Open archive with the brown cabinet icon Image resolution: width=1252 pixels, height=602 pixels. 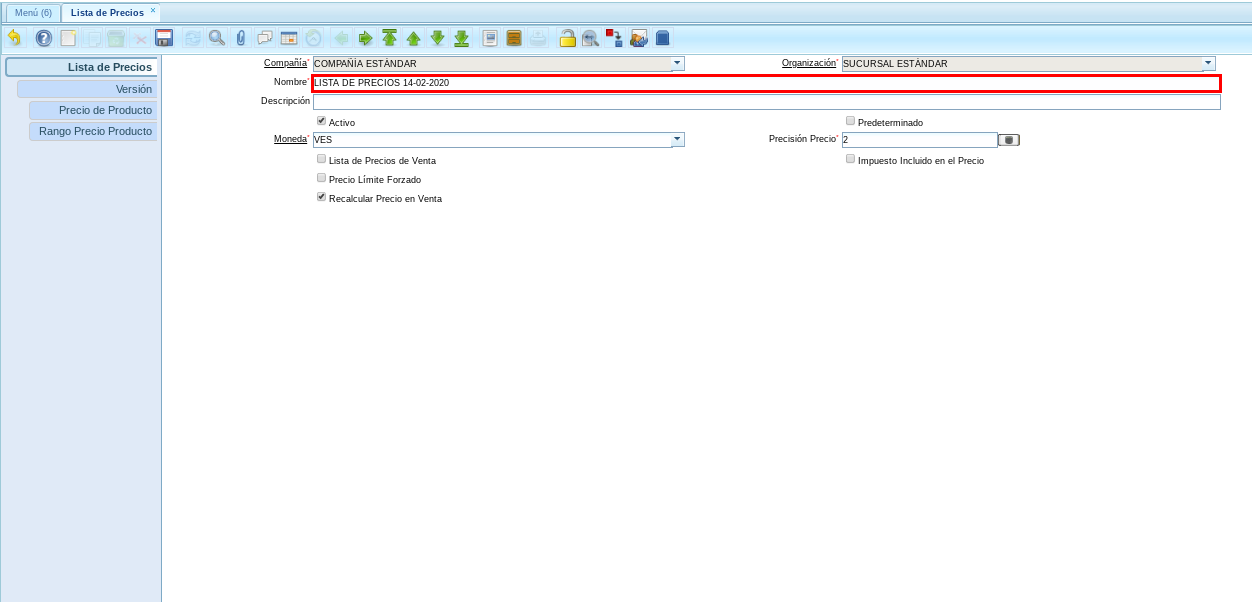(514, 38)
